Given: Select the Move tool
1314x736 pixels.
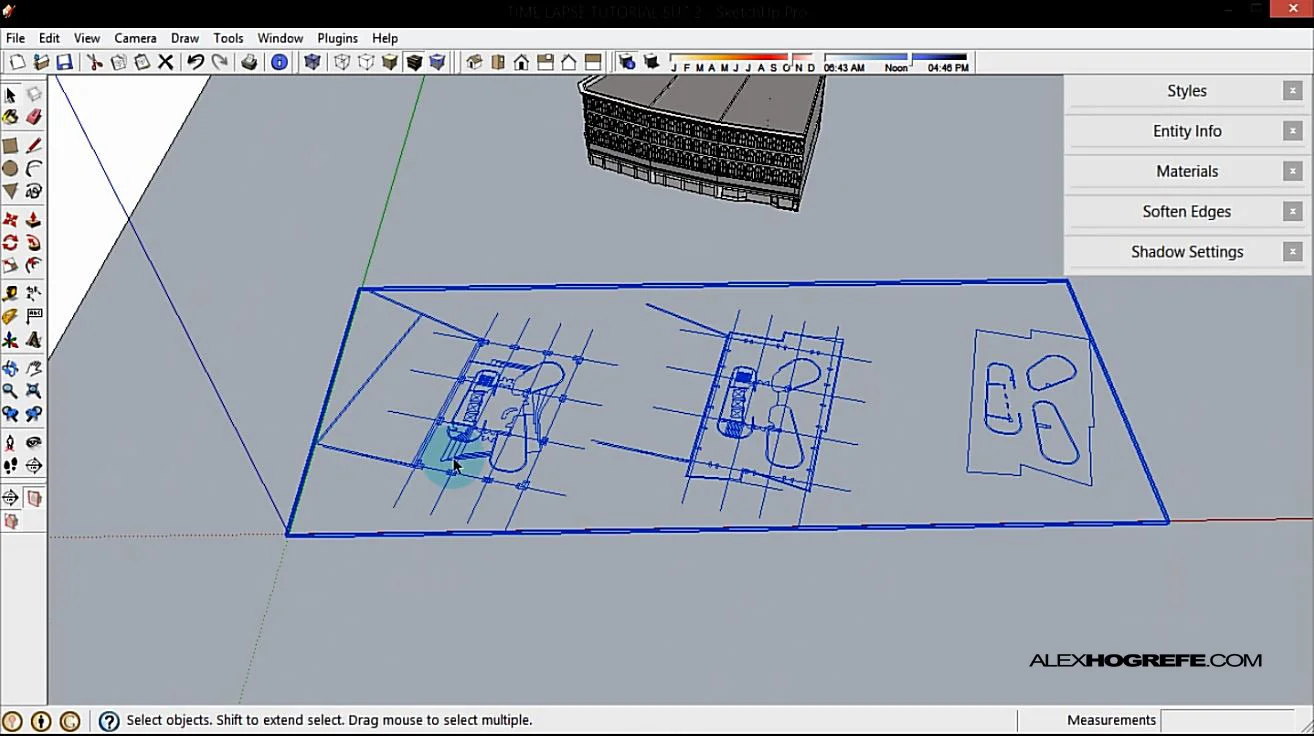Looking at the screenshot, I should coord(10,220).
